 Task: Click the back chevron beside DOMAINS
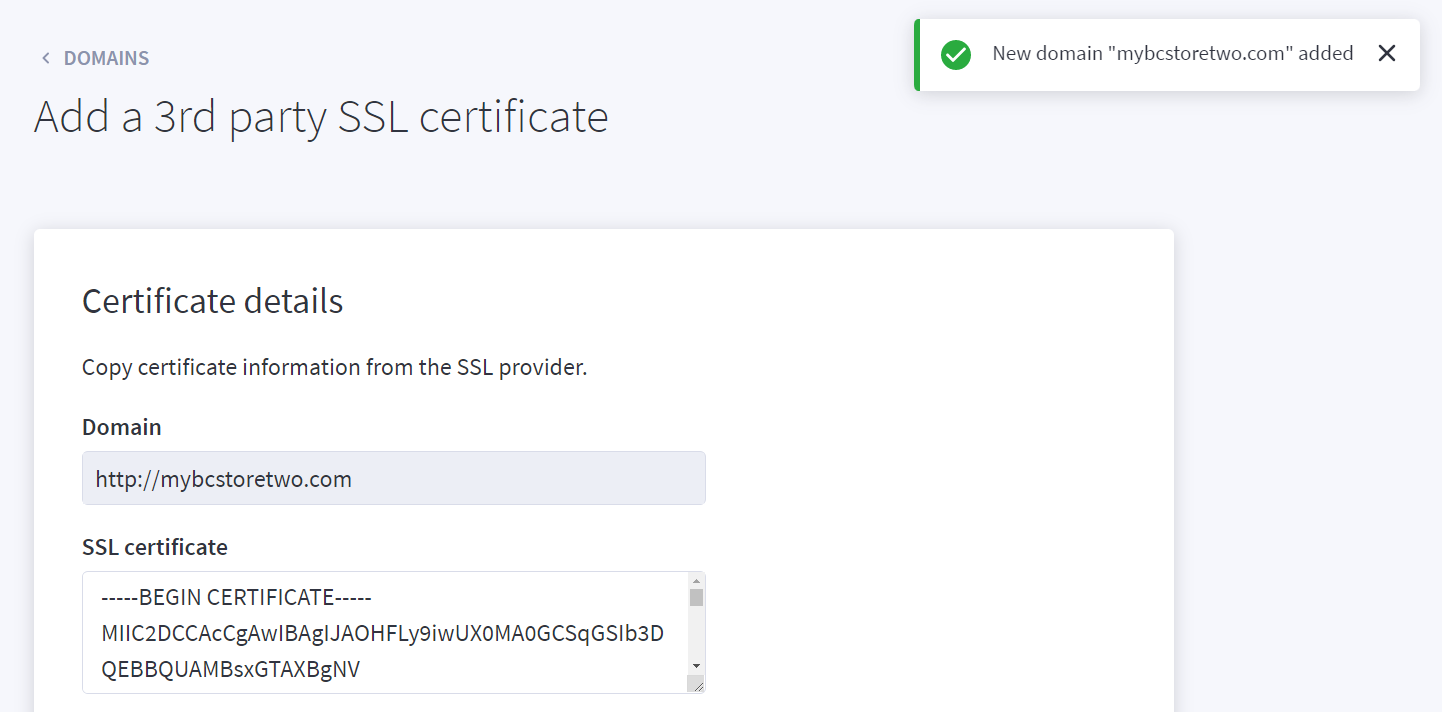[45, 58]
